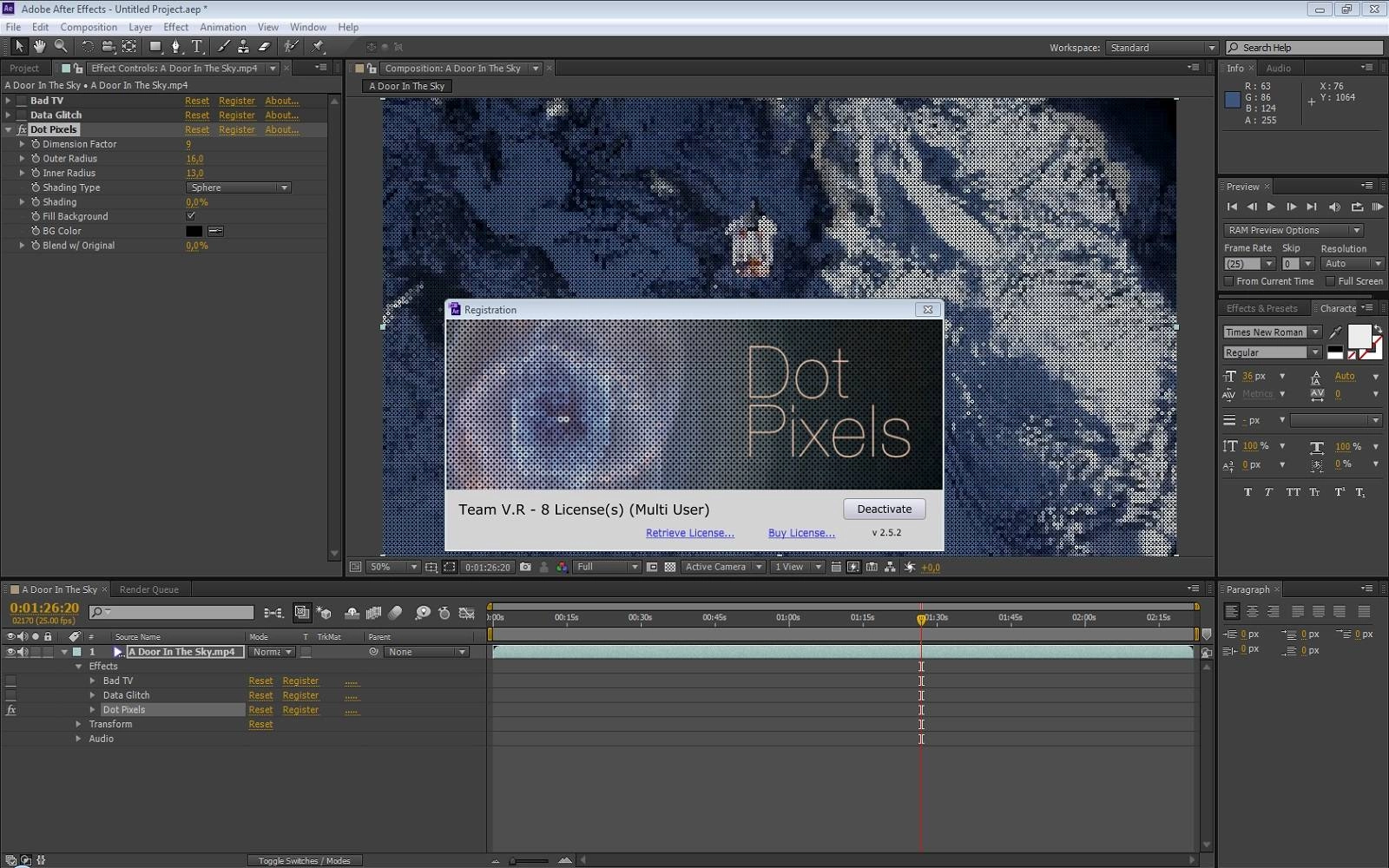Select the Pen tool
This screenshot has height=868, width=1389.
pyautogui.click(x=176, y=47)
